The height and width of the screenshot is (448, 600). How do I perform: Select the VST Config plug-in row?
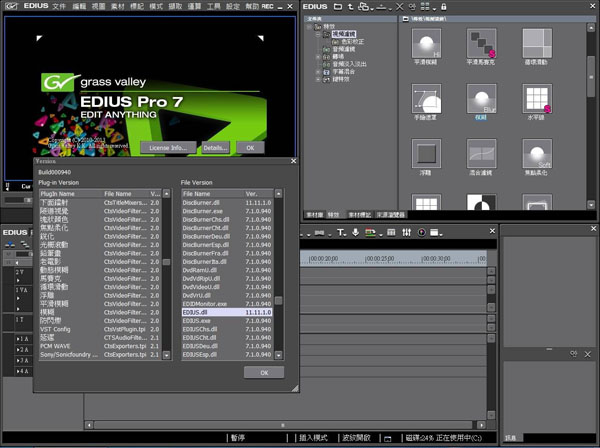point(100,329)
